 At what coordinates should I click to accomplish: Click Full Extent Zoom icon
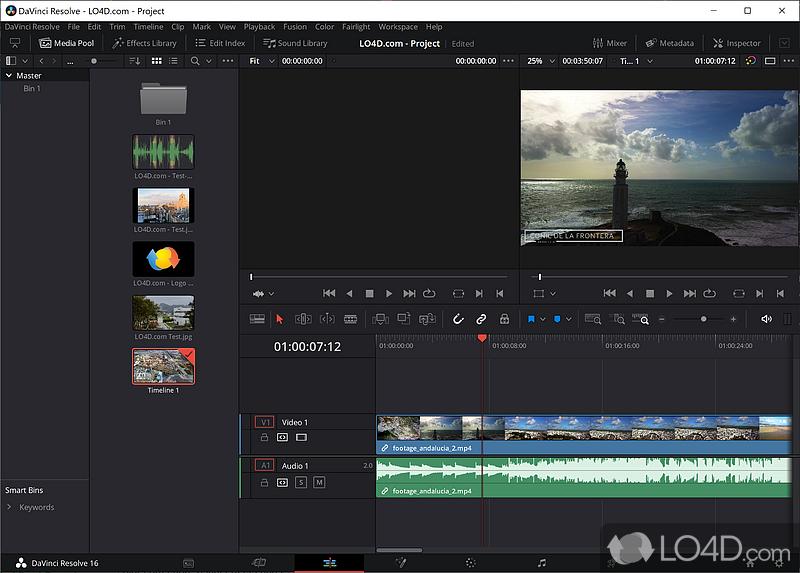tap(593, 319)
